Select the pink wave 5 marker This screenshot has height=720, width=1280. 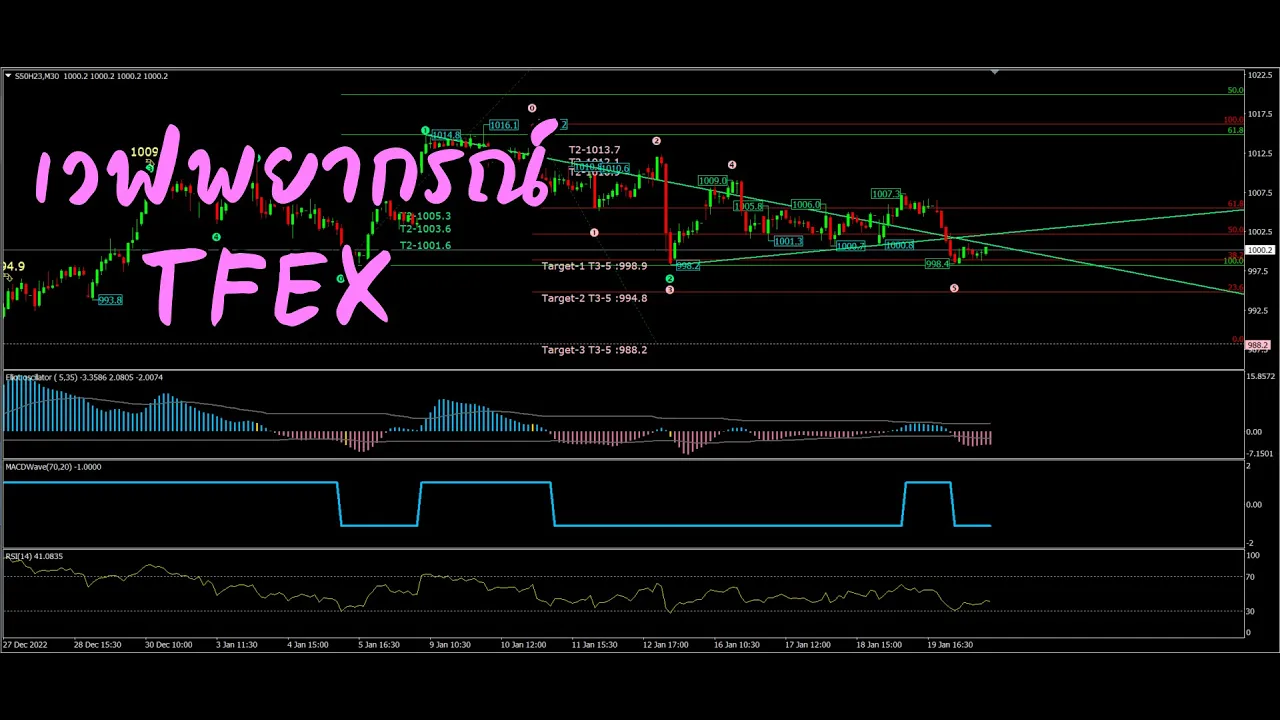(x=954, y=288)
